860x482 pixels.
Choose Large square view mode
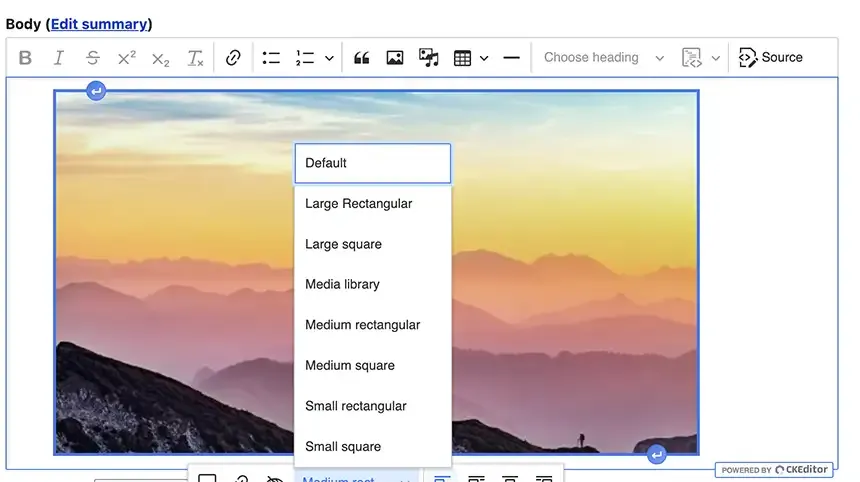pyautogui.click(x=372, y=244)
